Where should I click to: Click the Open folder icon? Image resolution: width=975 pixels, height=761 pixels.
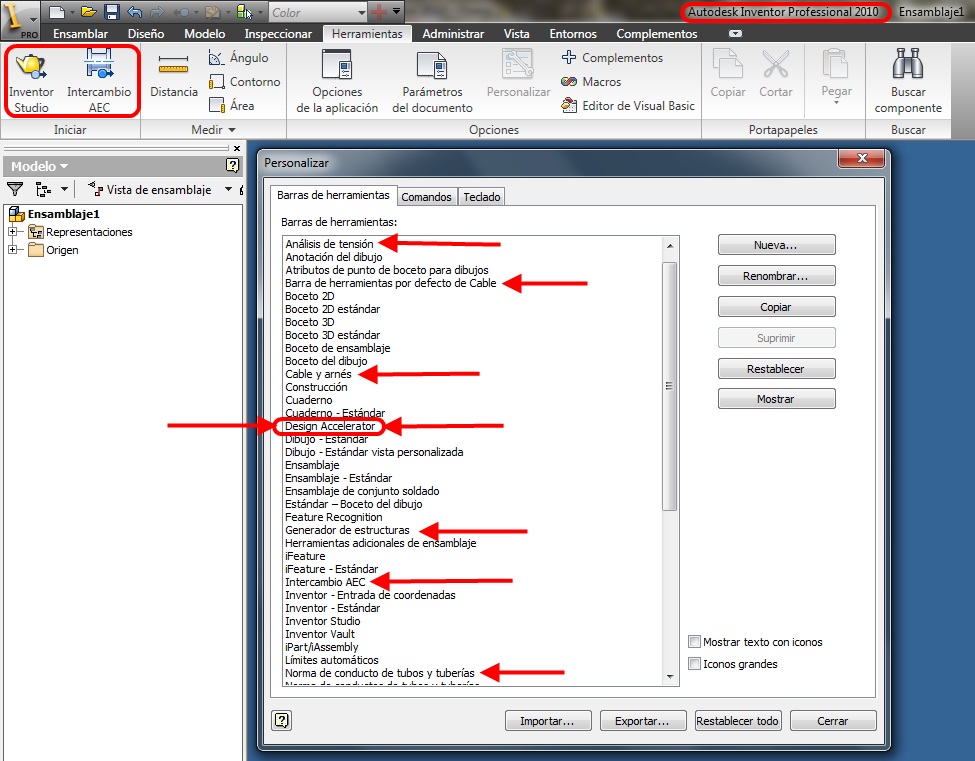tap(89, 12)
